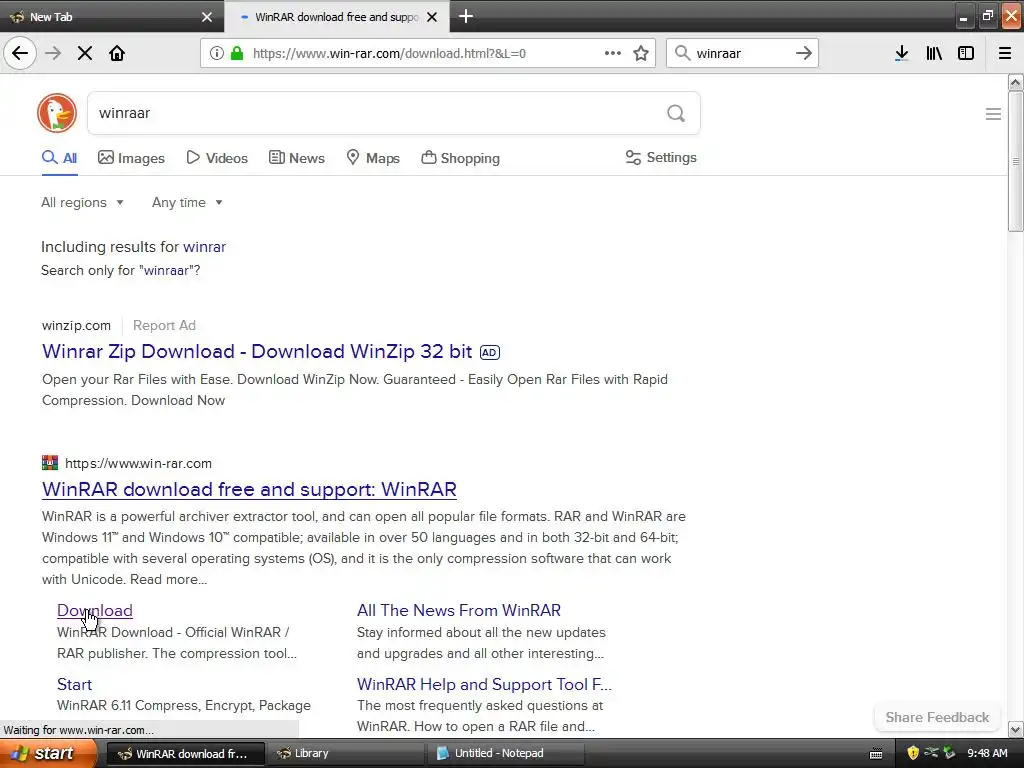
Task: Search only for "winraar" link
Action: [x=121, y=270]
